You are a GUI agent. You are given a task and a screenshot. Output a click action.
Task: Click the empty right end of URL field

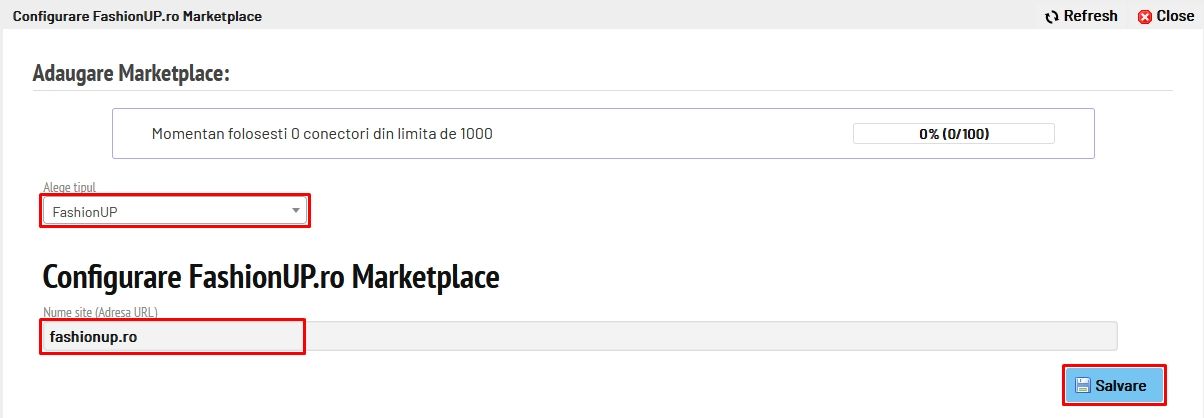1050,337
